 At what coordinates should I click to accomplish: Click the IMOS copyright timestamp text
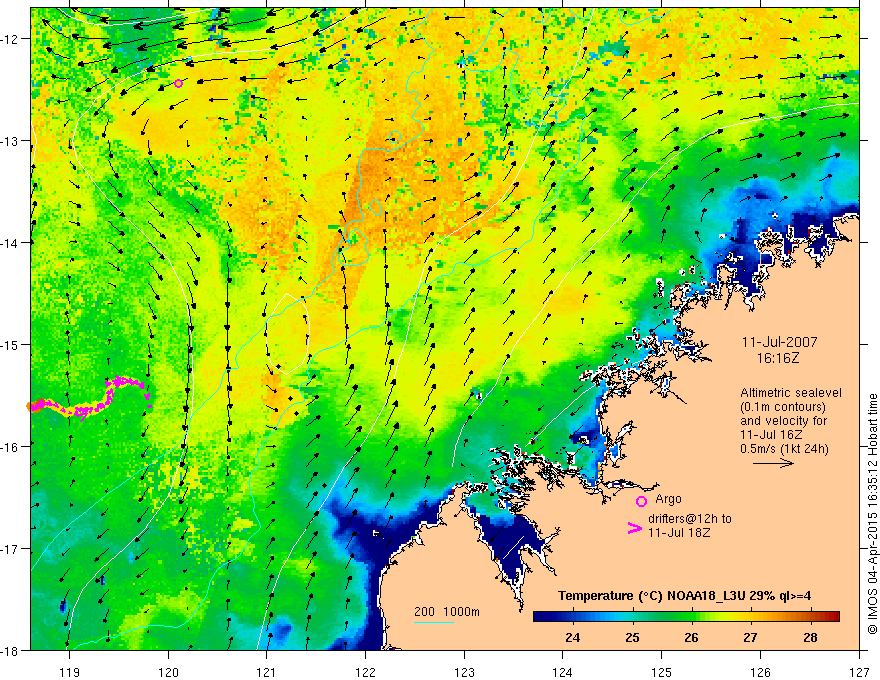click(x=872, y=513)
